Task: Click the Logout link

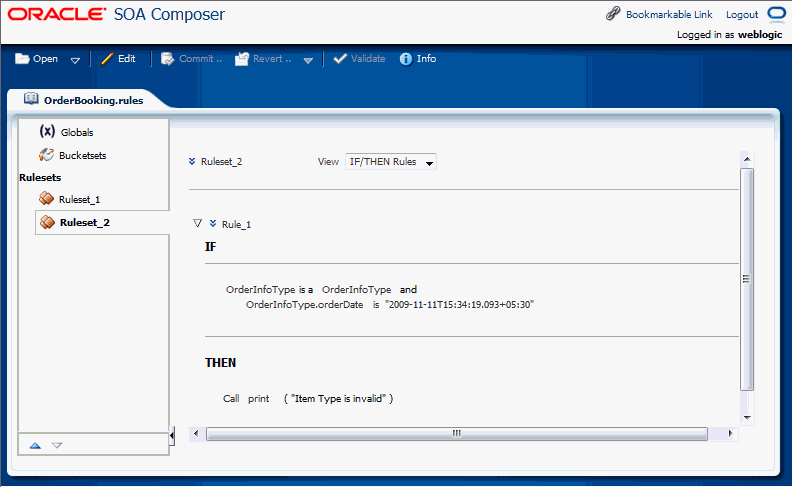Action: coord(742,15)
